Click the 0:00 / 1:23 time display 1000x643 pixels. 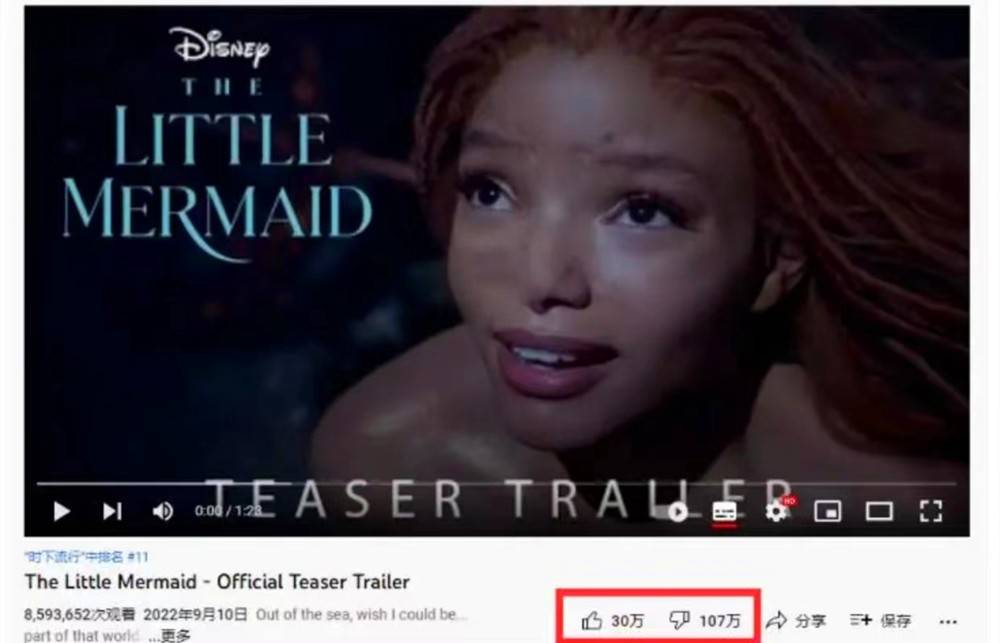(x=228, y=511)
